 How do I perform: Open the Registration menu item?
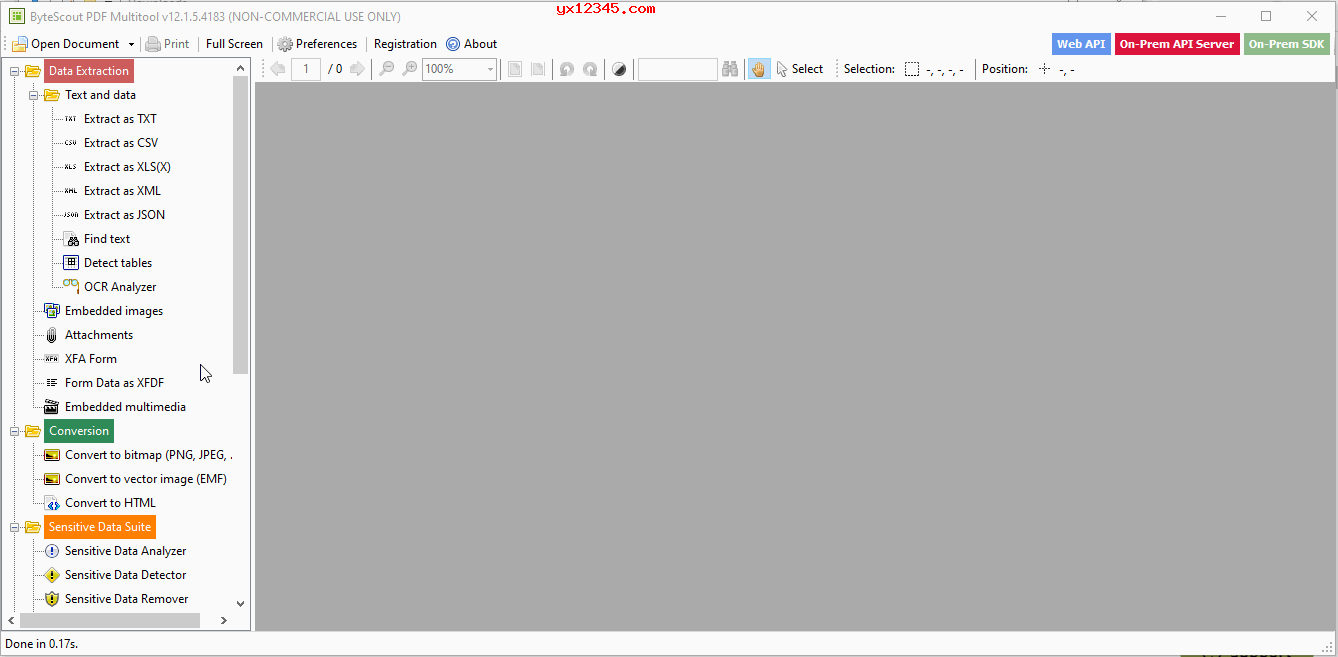[405, 43]
